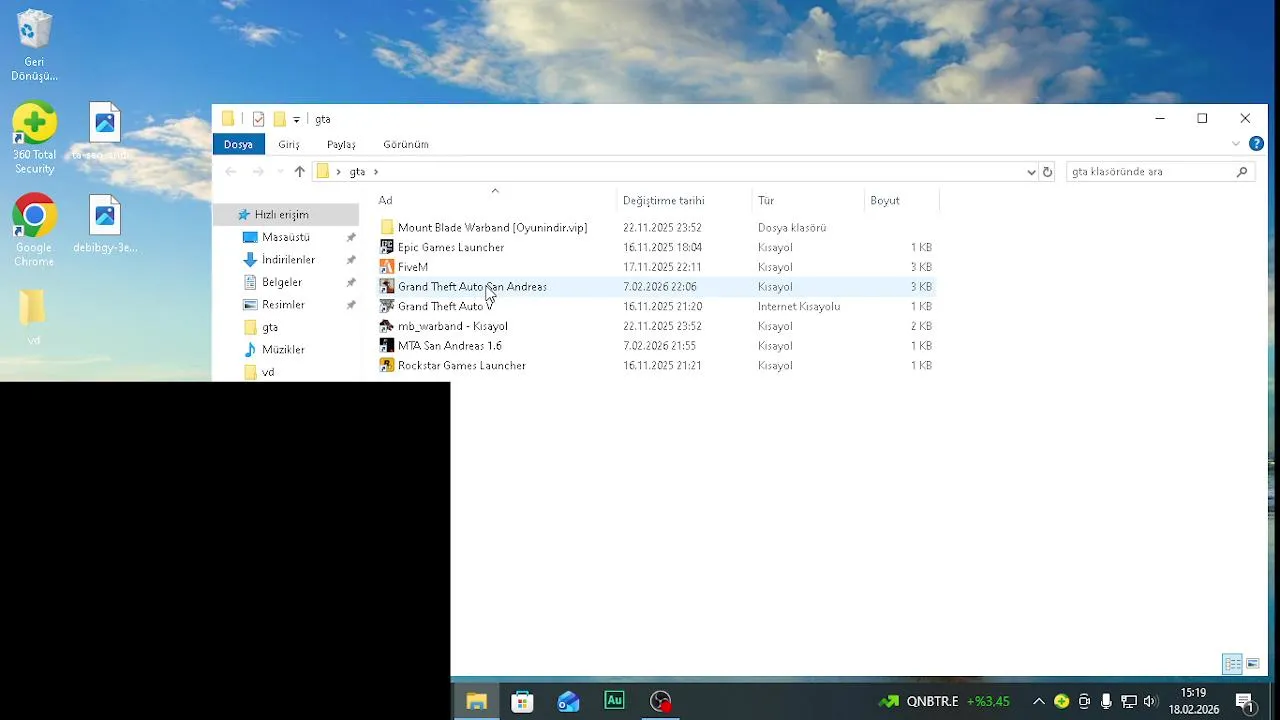1280x720 pixels.
Task: Open the quick access toolbar customize dropdown
Action: [296, 120]
